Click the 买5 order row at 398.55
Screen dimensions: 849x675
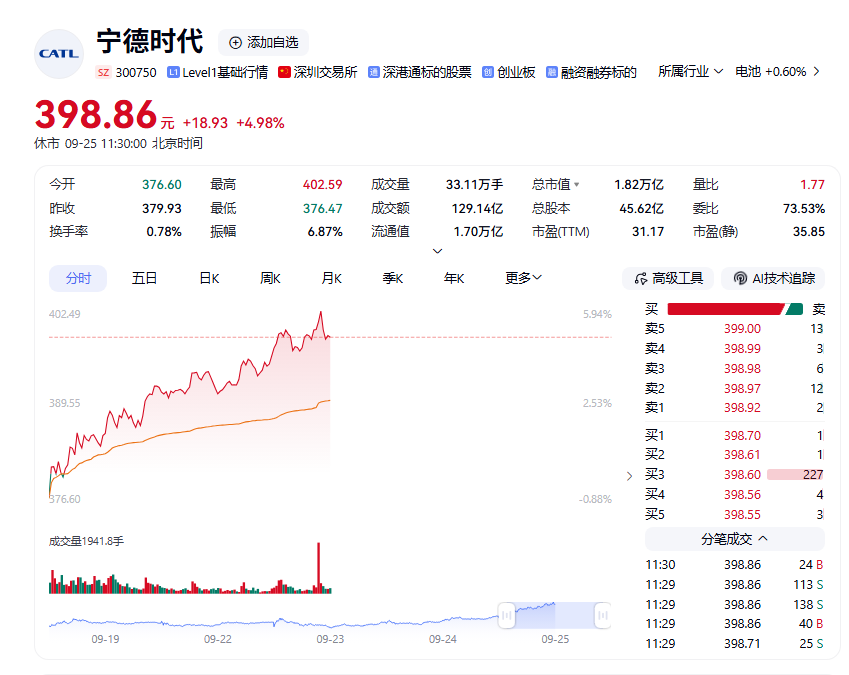coord(734,514)
